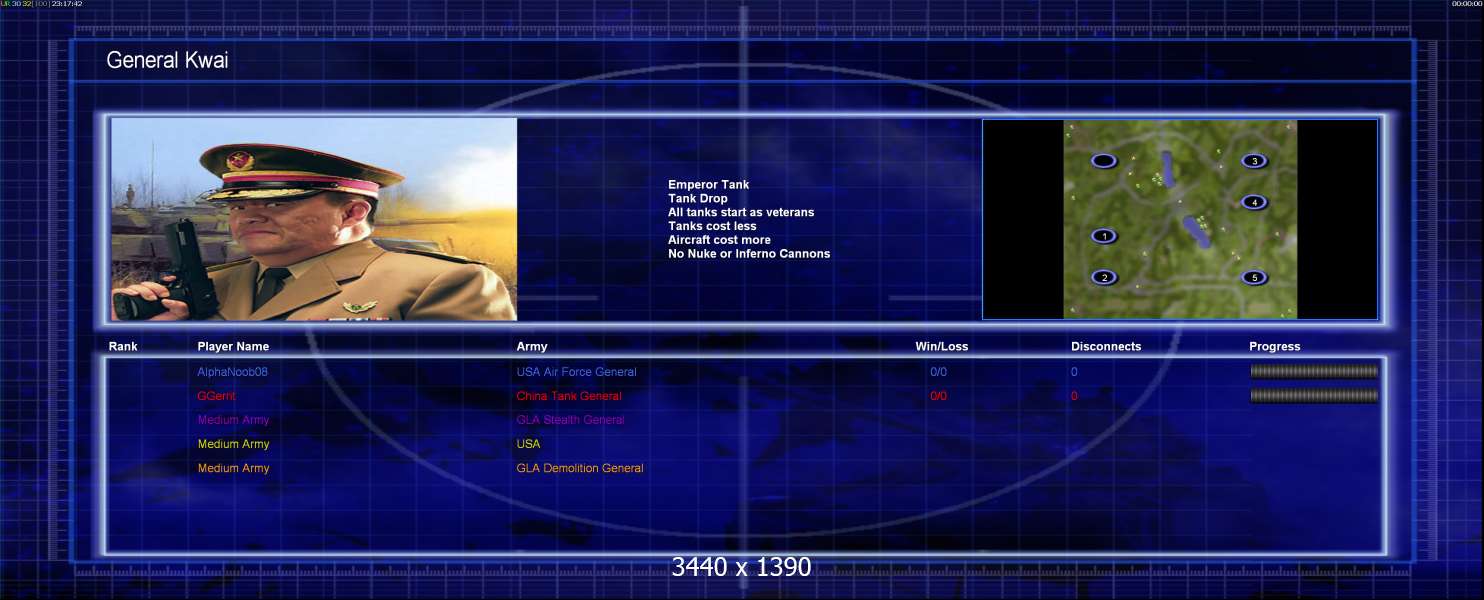Click the Player Name column header
Screen dimensions: 1484x600
233,347
